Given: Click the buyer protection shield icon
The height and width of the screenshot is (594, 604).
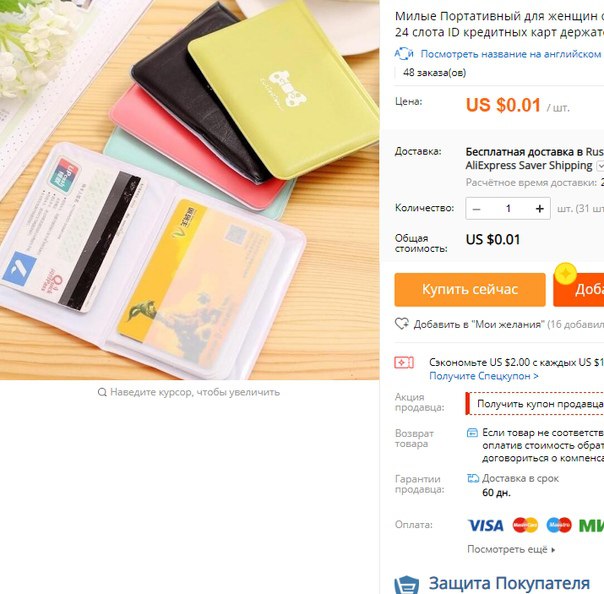Looking at the screenshot, I should pyautogui.click(x=406, y=585).
